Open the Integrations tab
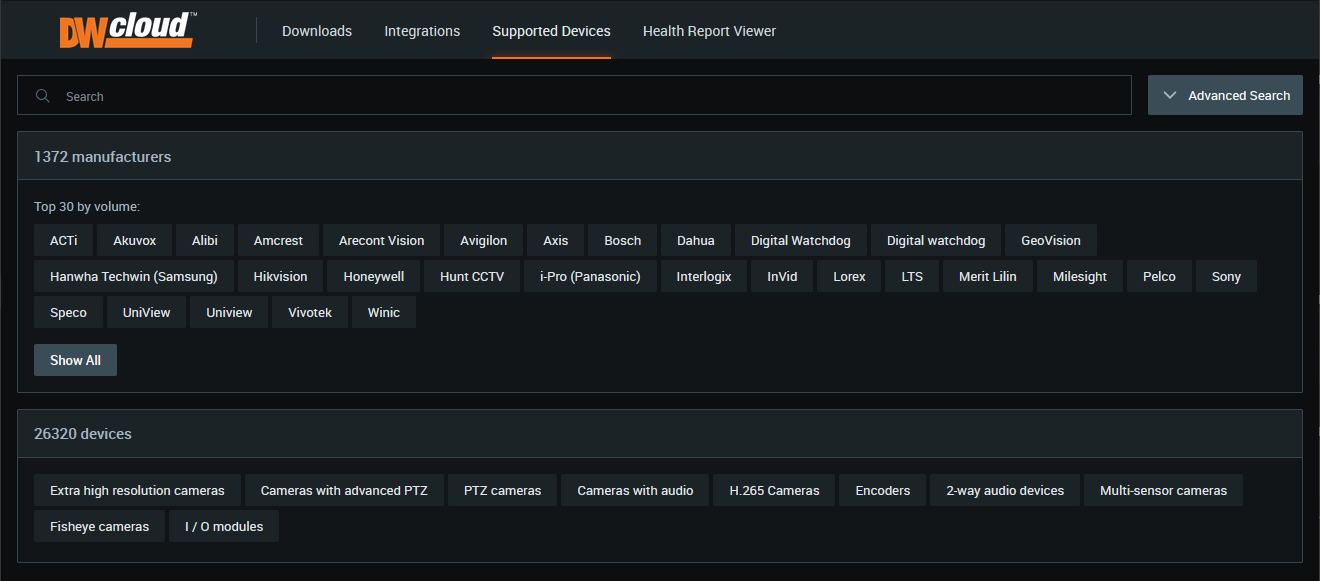This screenshot has width=1320, height=581. (422, 31)
